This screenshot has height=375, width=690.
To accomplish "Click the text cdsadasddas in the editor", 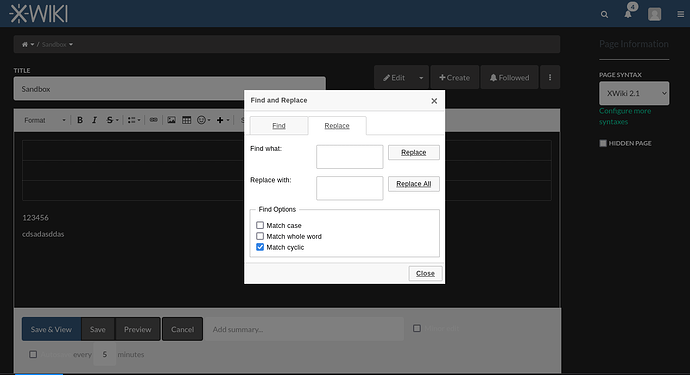I will (43, 234).
